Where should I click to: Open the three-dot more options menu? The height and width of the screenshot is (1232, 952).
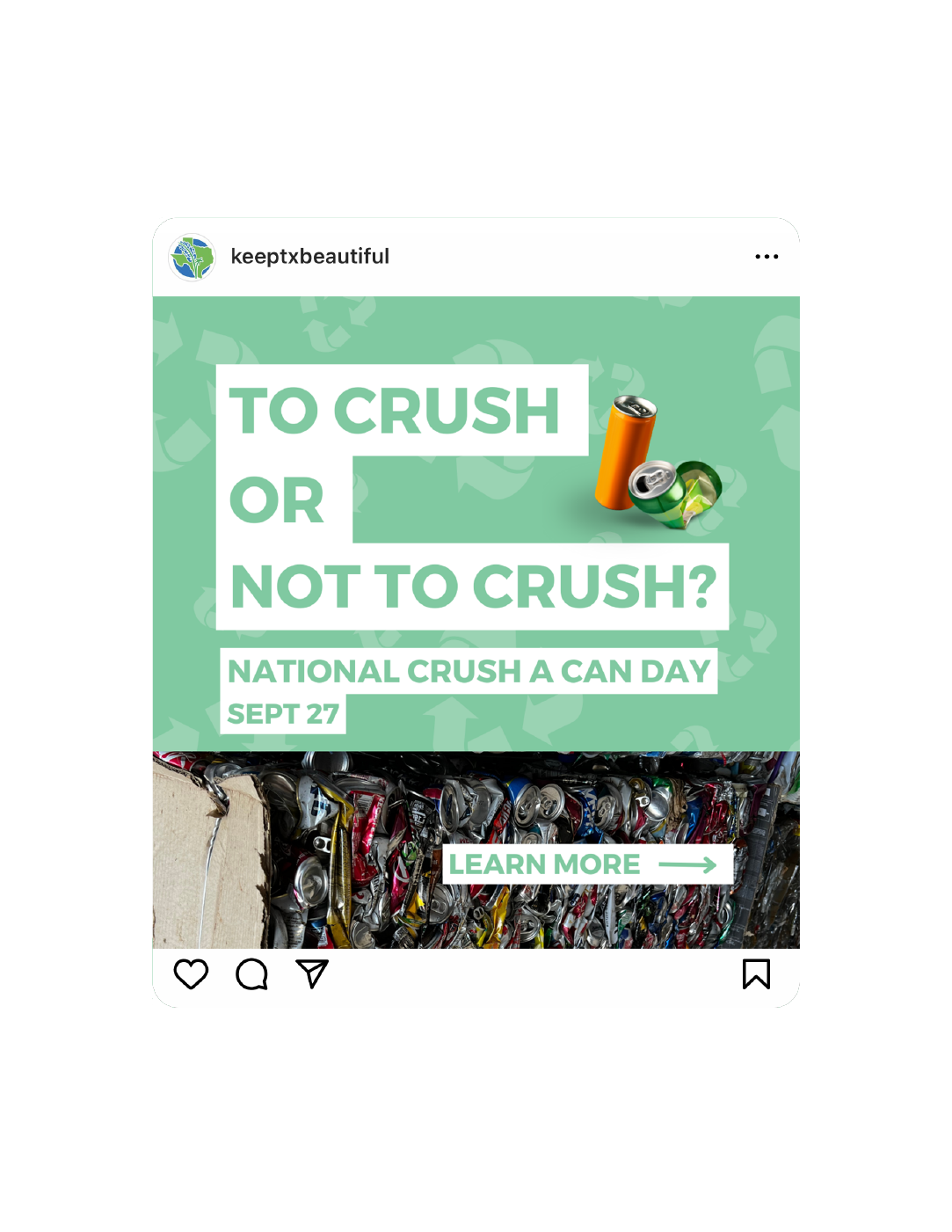click(x=767, y=257)
